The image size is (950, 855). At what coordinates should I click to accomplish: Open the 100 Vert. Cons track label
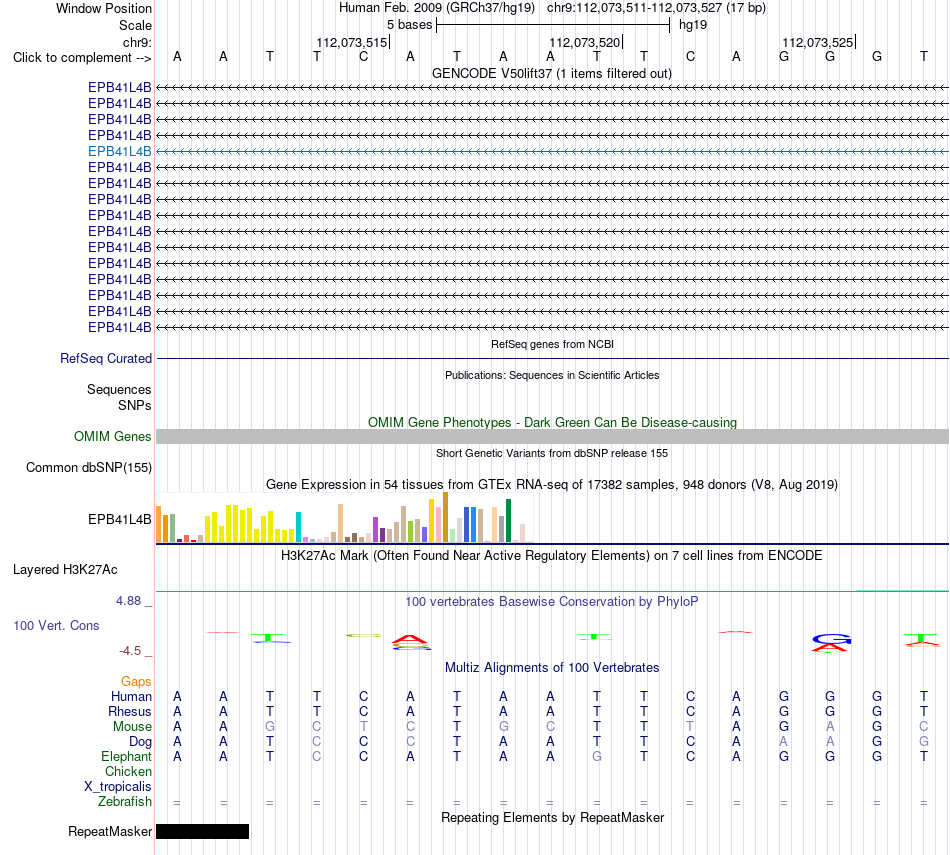(56, 625)
